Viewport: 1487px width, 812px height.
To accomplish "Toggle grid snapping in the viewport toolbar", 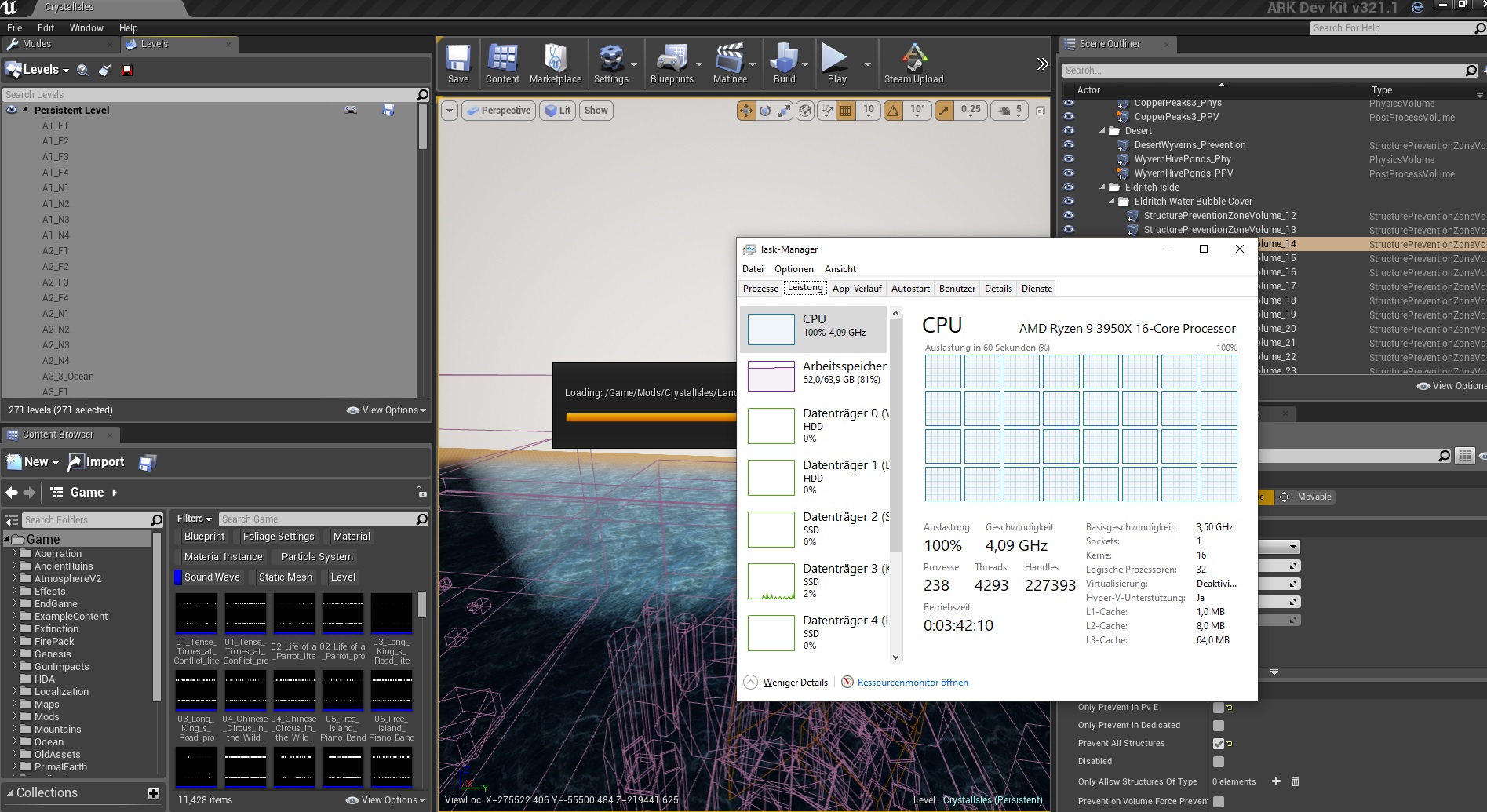I will [x=845, y=111].
